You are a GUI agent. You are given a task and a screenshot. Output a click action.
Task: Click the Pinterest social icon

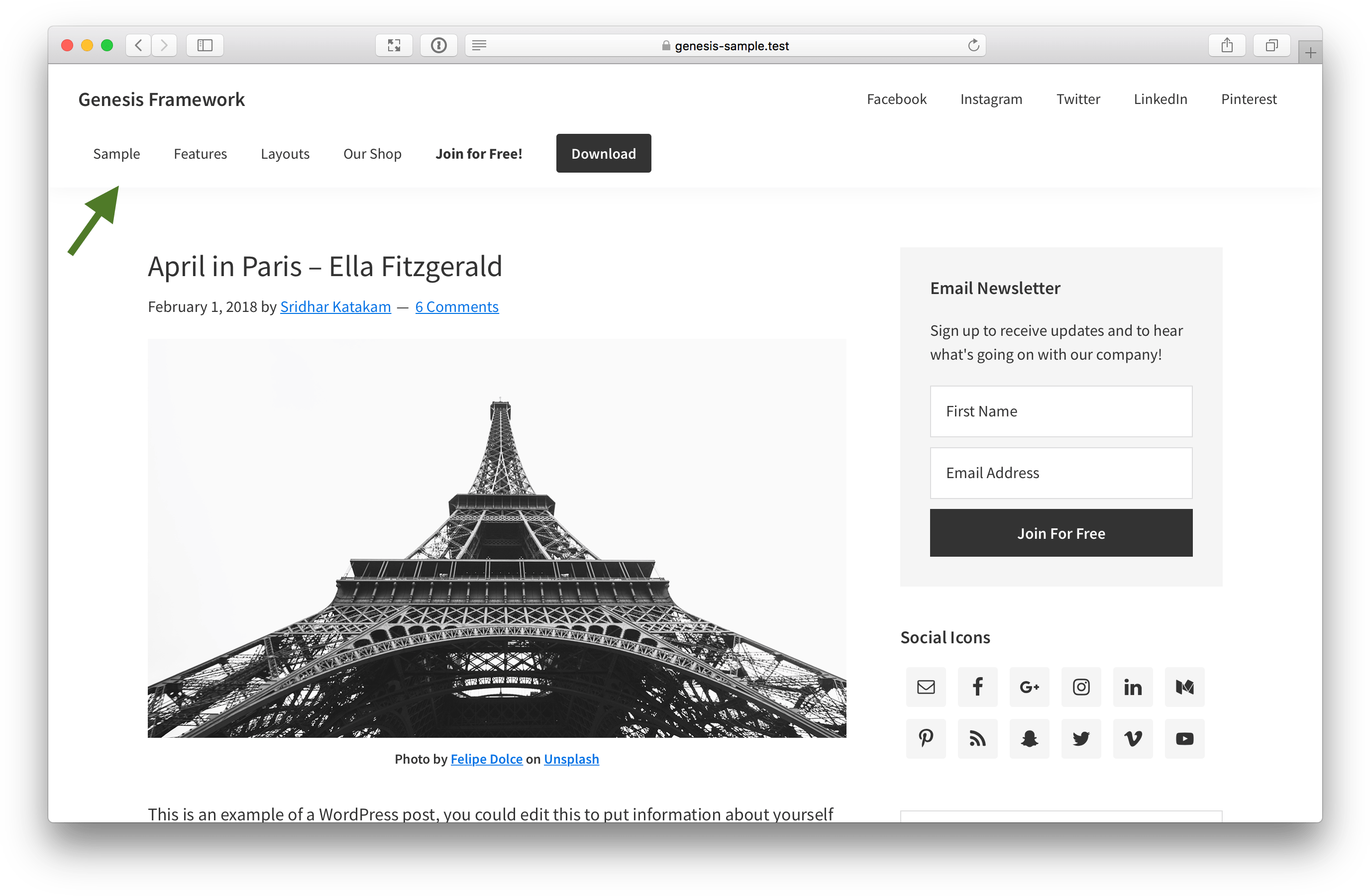(x=926, y=739)
